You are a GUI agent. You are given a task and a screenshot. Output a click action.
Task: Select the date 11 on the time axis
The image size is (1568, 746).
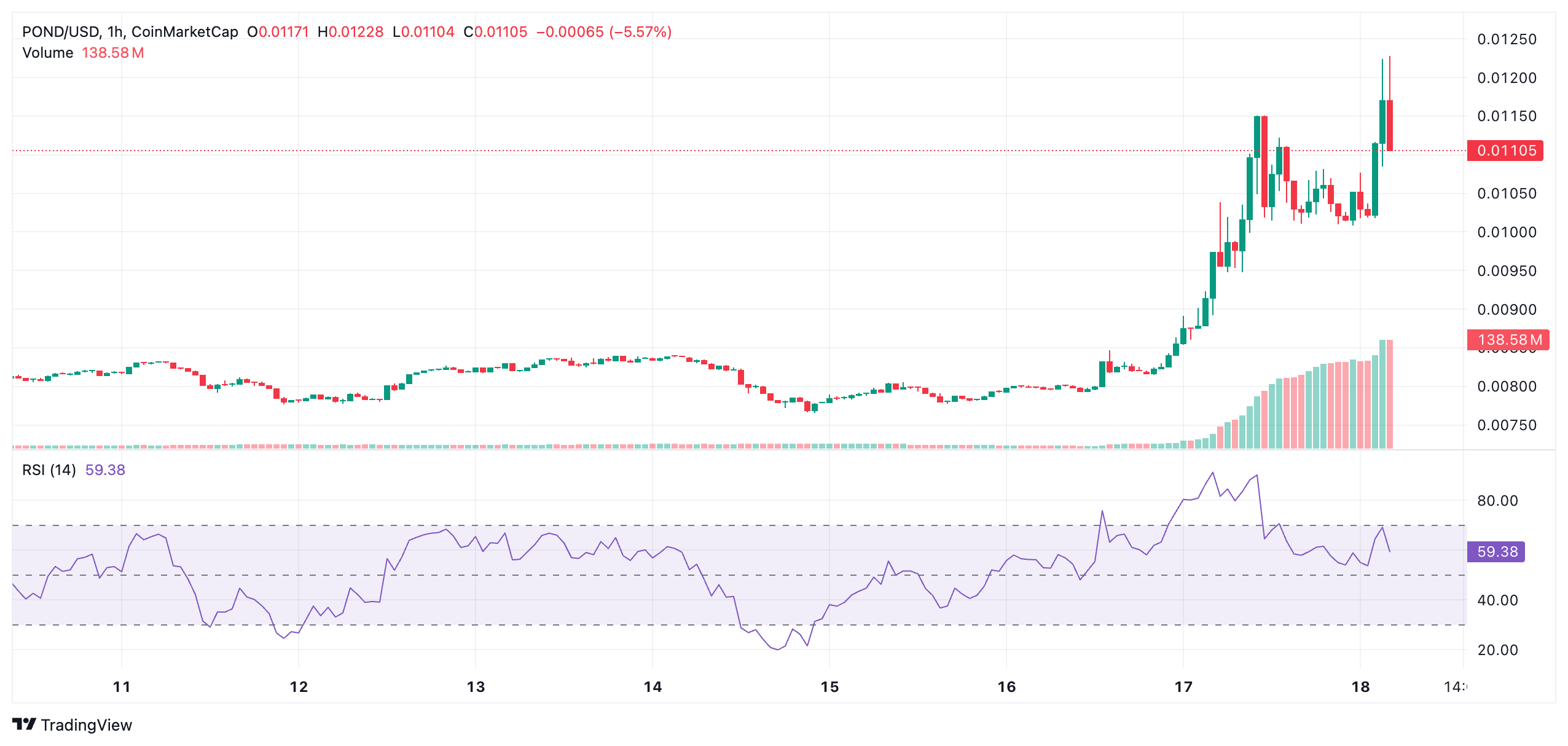click(x=122, y=687)
